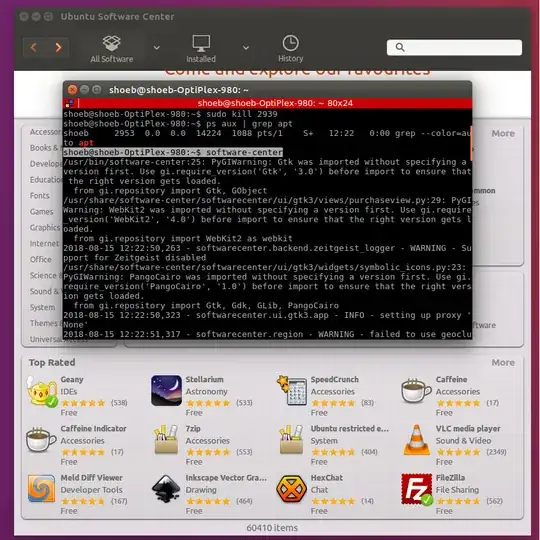Maximize the terminal window
Viewport: 540px width, 540px height.
[x=97, y=90]
